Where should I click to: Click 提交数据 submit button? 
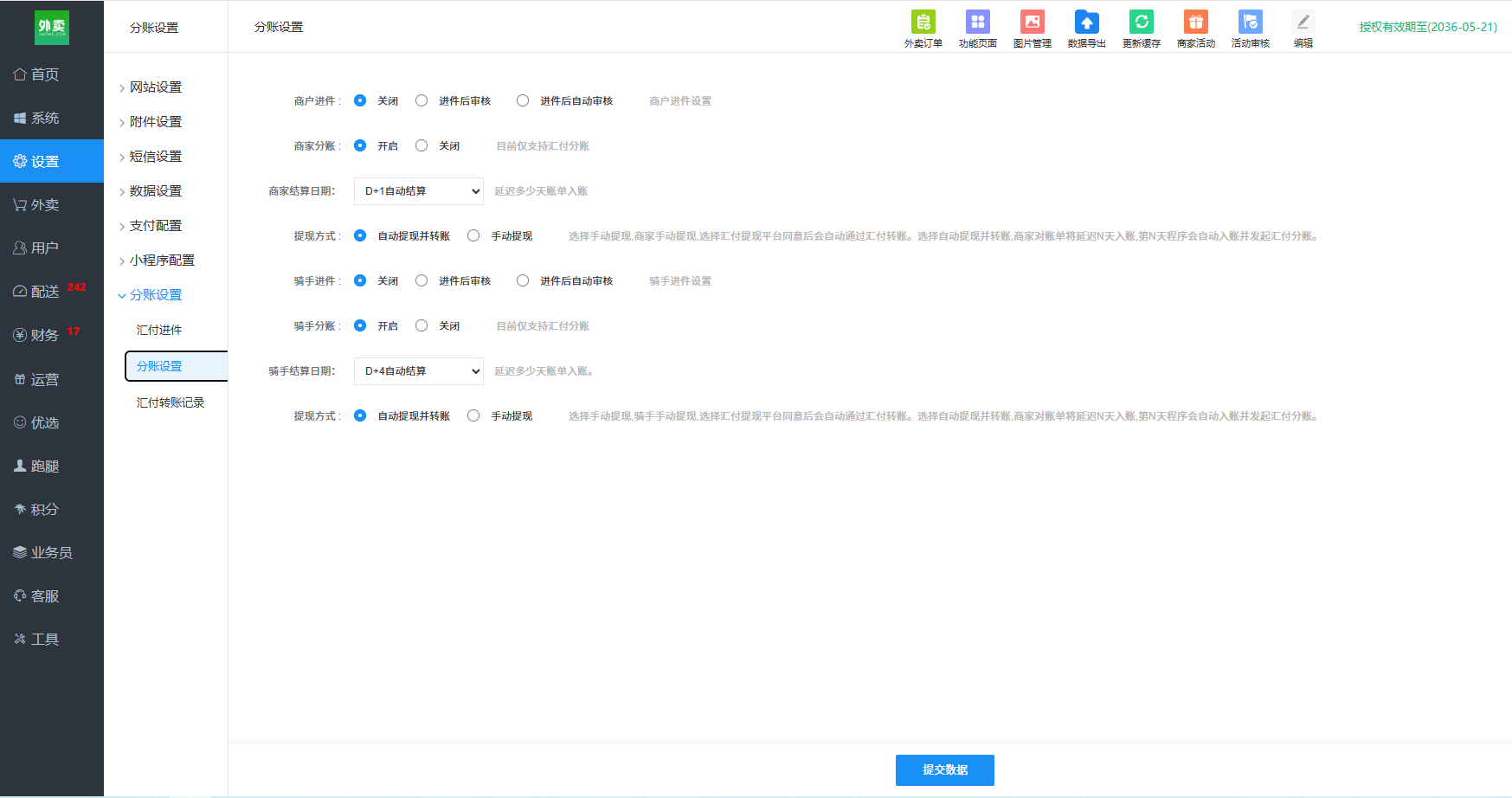pyautogui.click(x=944, y=770)
